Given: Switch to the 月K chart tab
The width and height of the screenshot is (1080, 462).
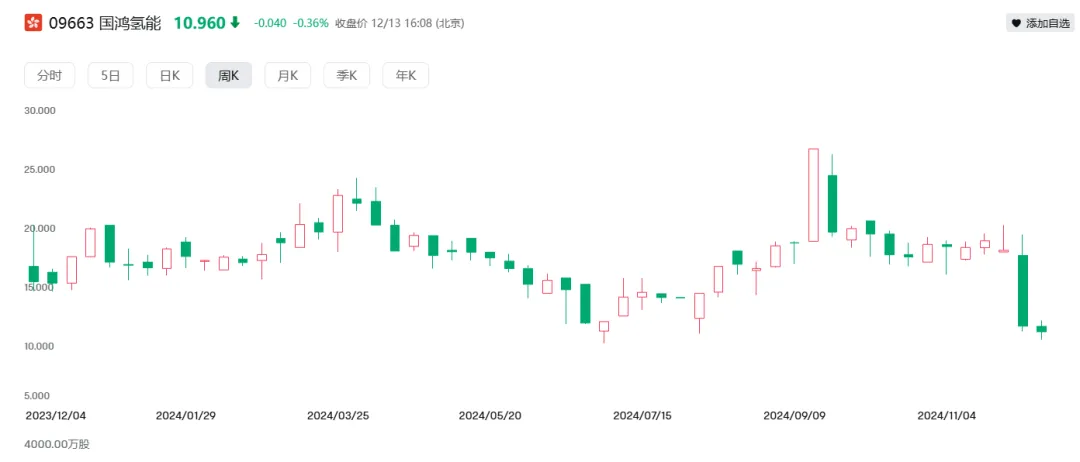Looking at the screenshot, I should click(x=288, y=75).
